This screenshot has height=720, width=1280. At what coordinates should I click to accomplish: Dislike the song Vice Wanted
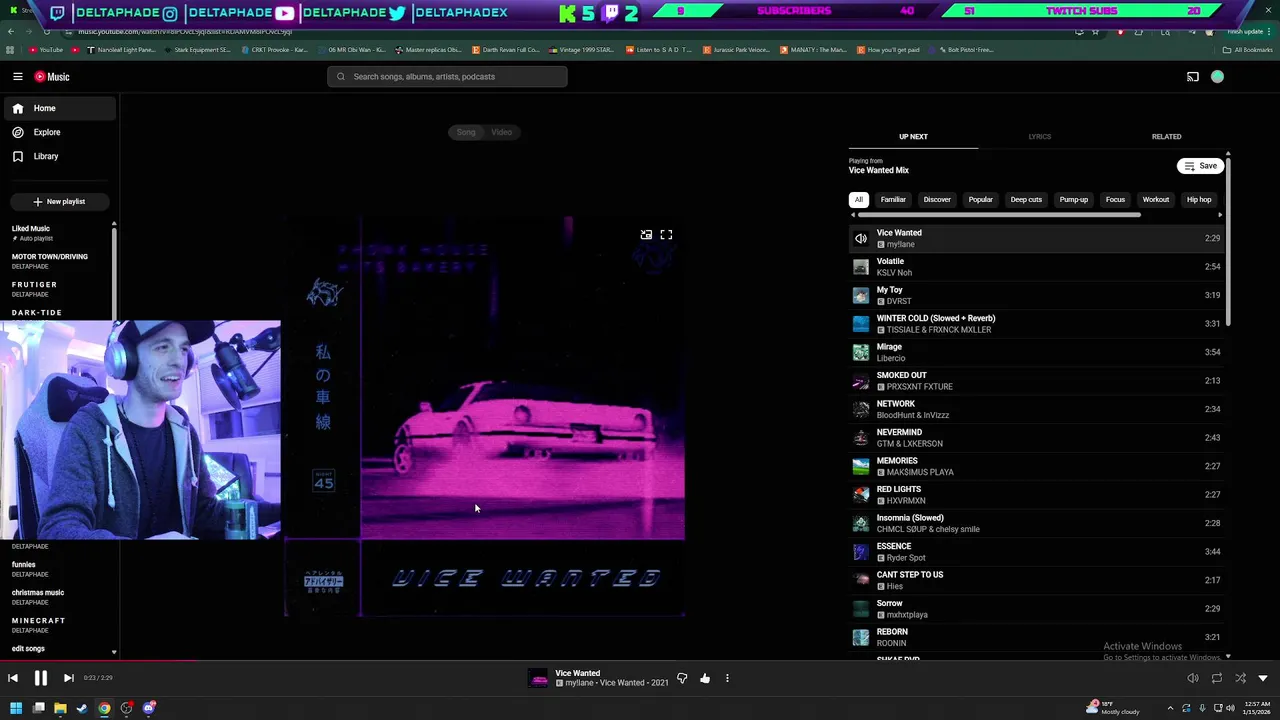click(x=682, y=678)
